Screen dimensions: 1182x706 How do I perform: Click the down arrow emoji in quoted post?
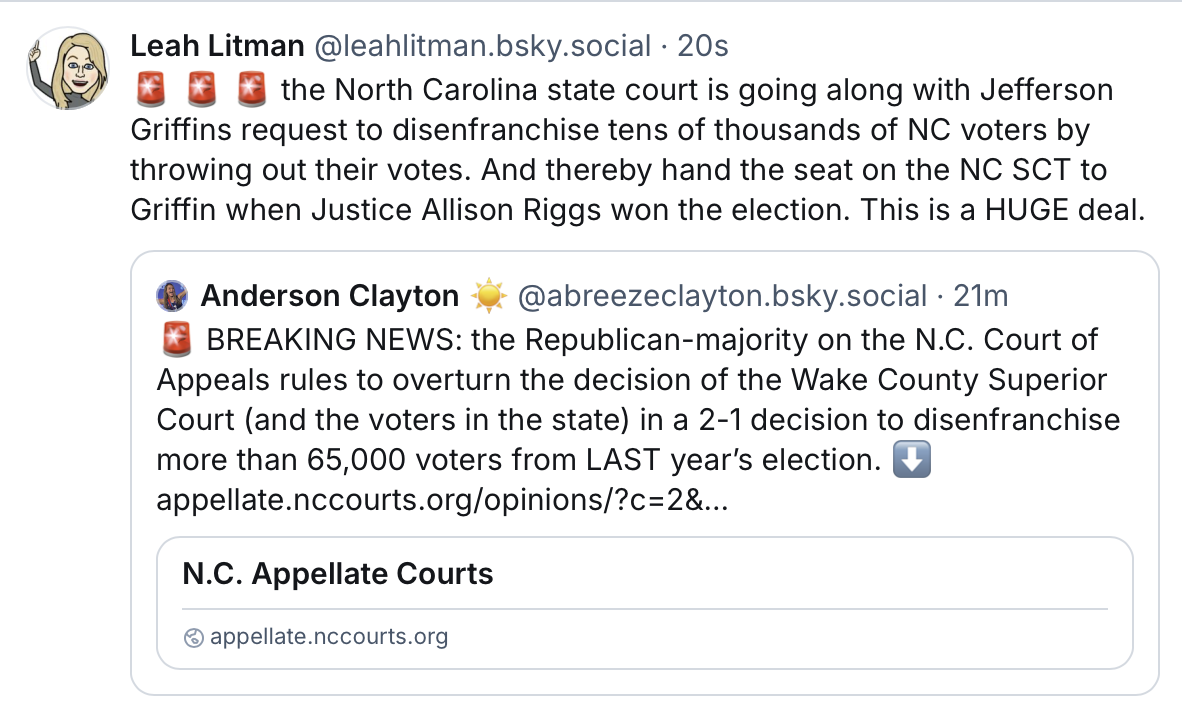pyautogui.click(x=910, y=461)
